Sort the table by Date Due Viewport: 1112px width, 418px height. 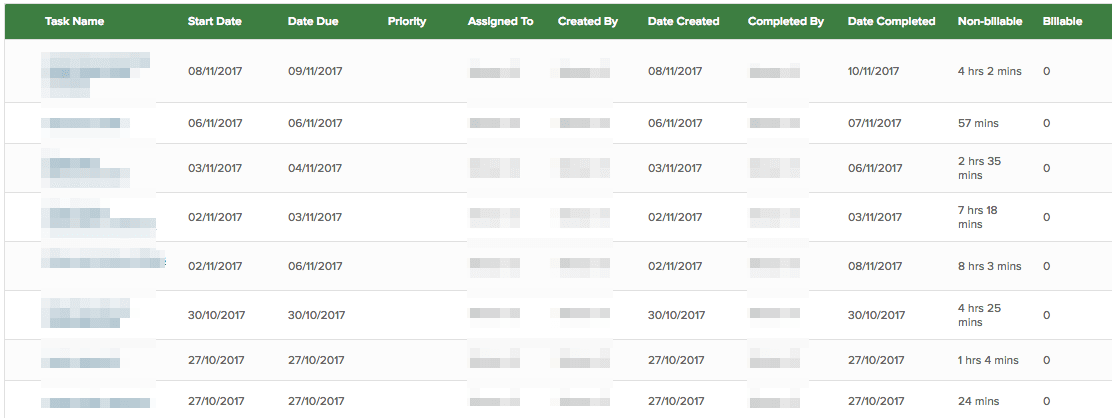(313, 21)
